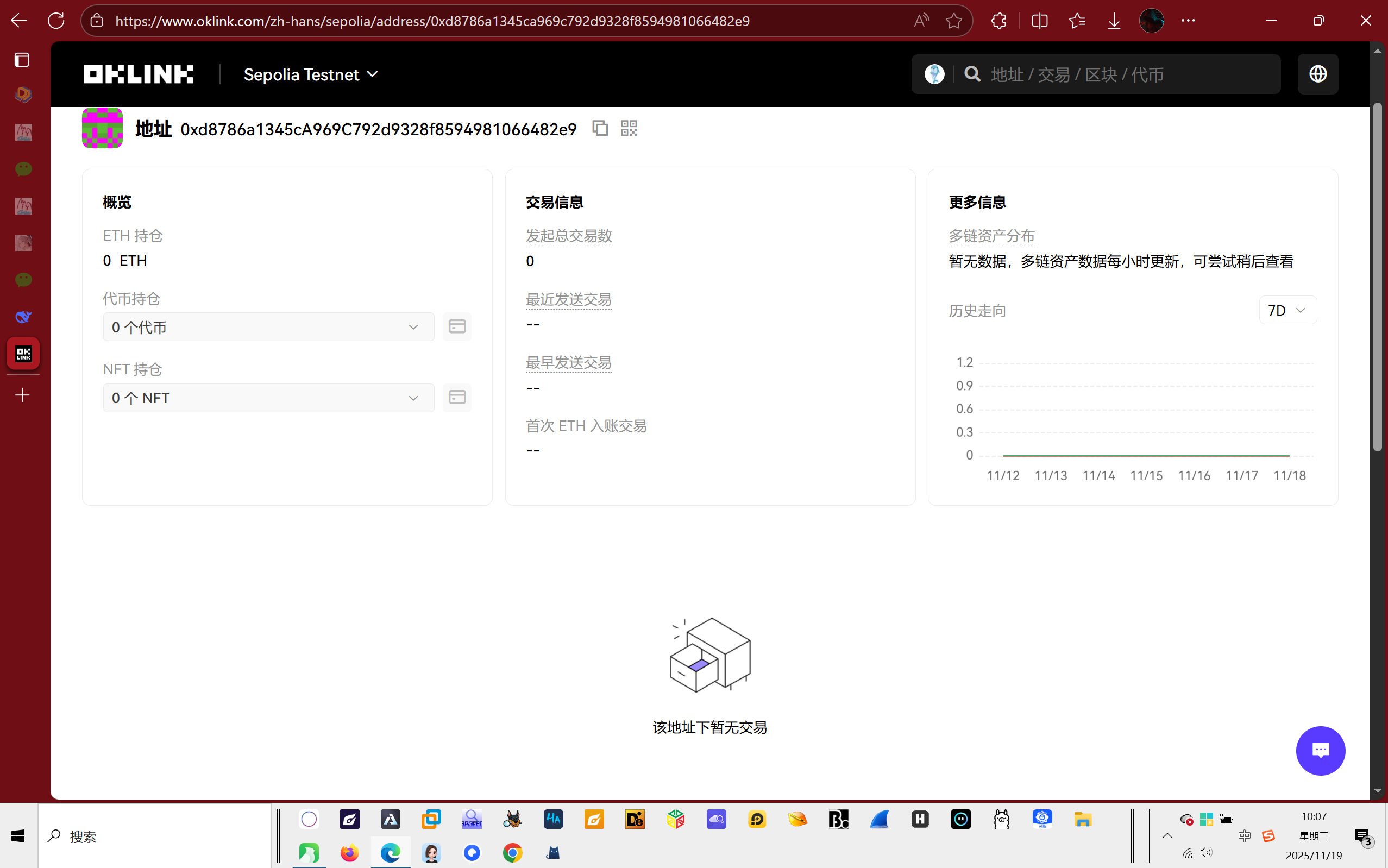Click the OKLink logo
Image resolution: width=1388 pixels, height=868 pixels.
(139, 74)
